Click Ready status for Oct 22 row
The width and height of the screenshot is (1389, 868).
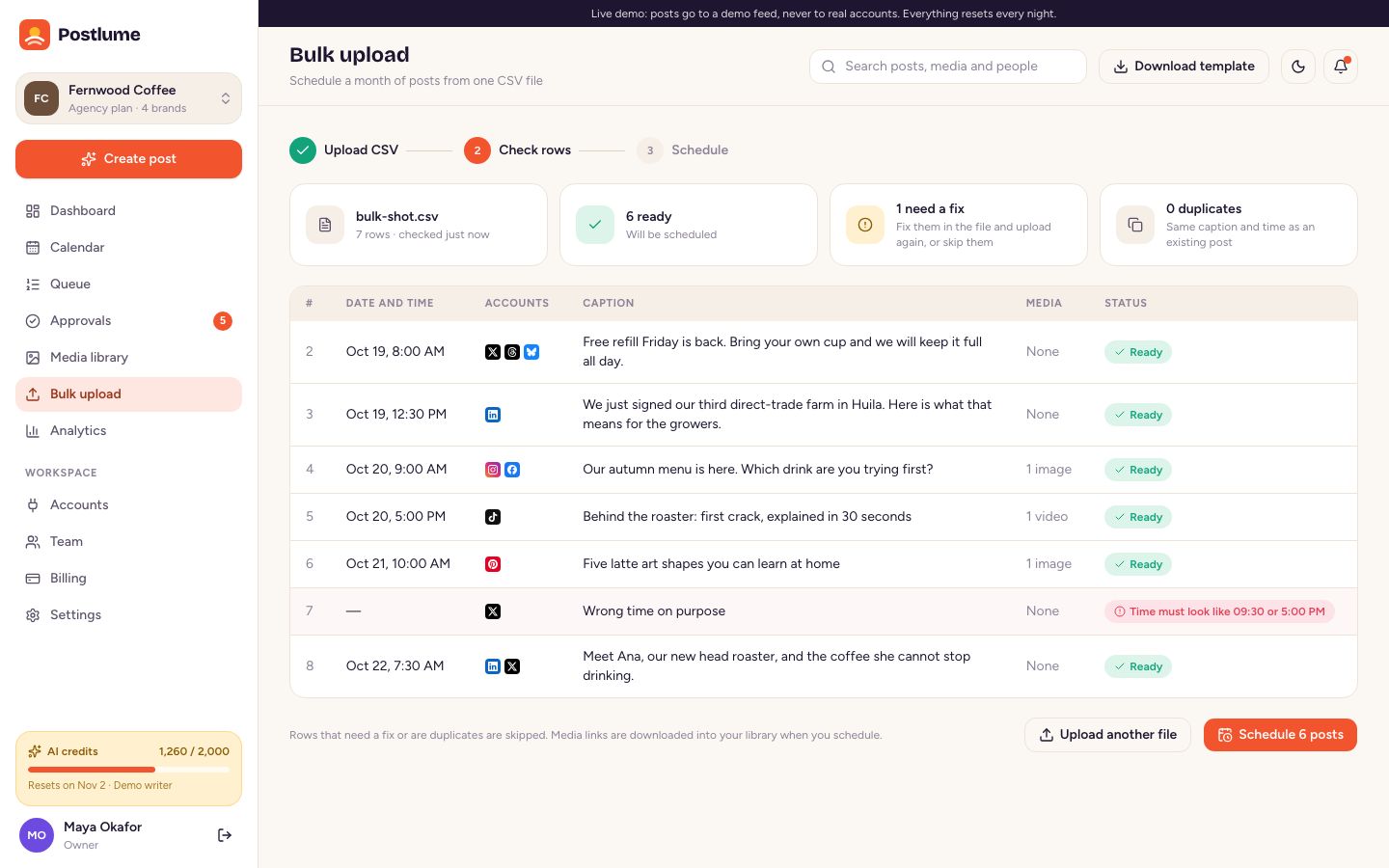[x=1138, y=666]
